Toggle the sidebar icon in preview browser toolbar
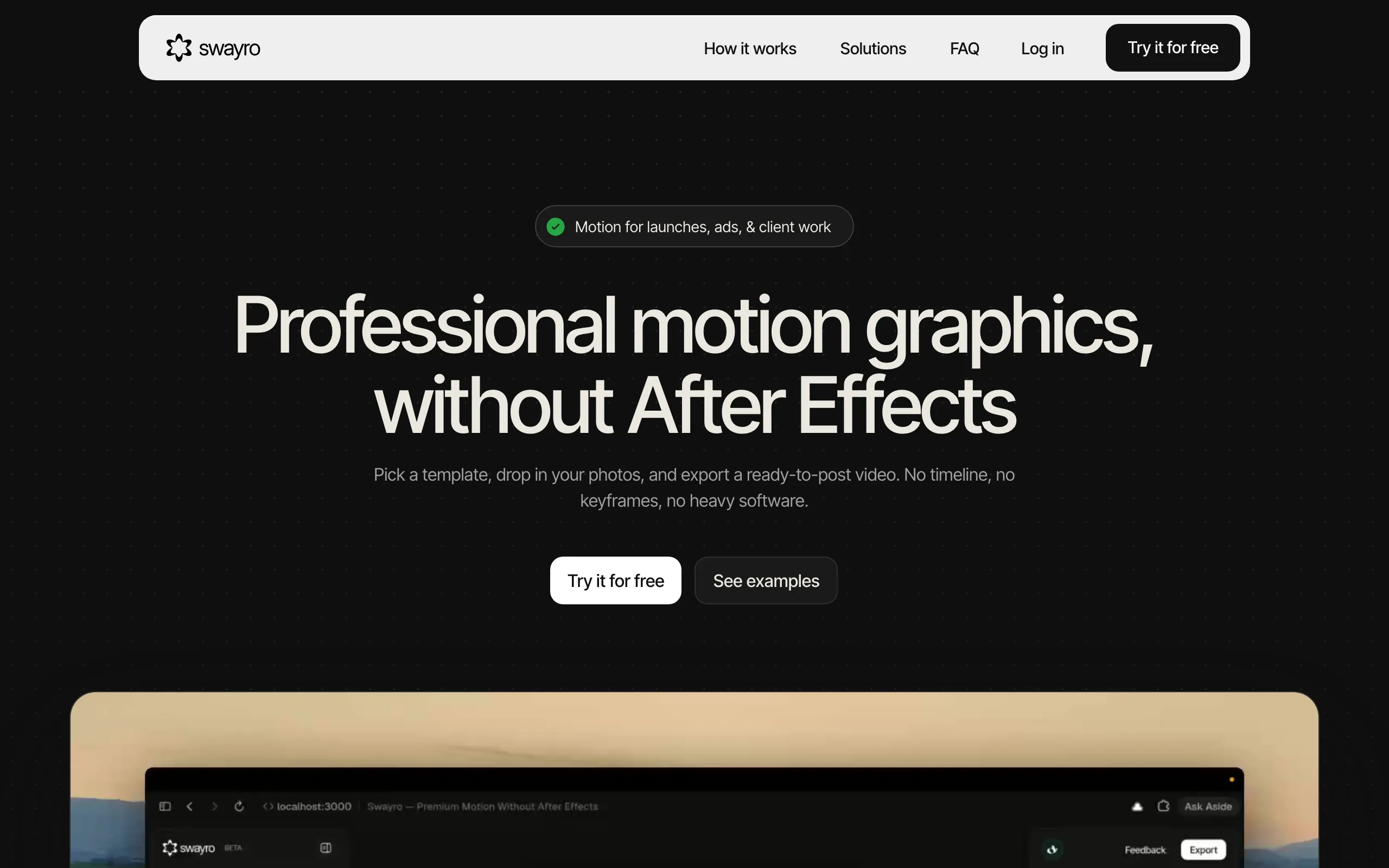 click(165, 807)
